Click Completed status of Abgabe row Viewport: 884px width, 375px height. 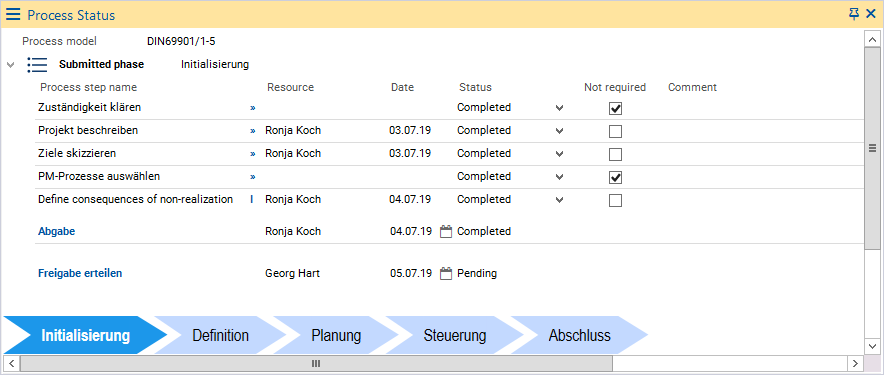click(484, 231)
